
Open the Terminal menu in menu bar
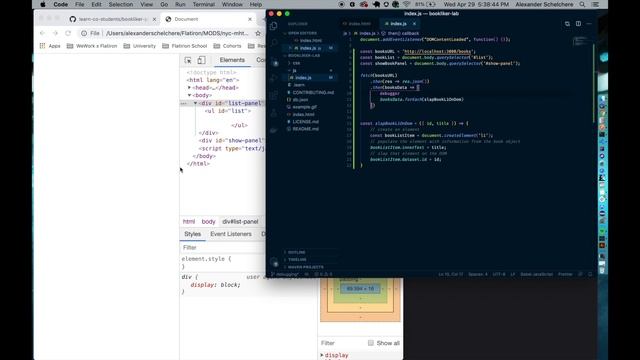[203, 4]
